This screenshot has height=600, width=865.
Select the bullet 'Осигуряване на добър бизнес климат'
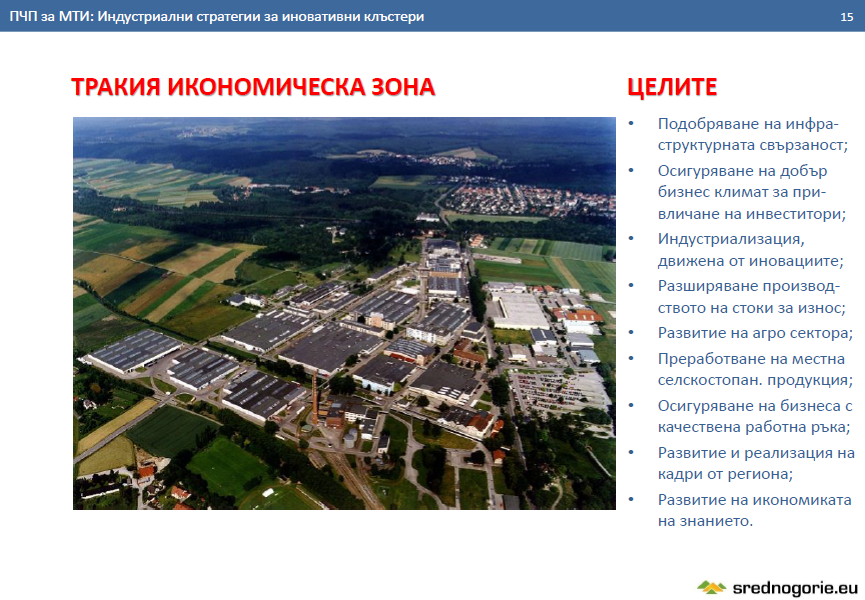pyautogui.click(x=751, y=192)
